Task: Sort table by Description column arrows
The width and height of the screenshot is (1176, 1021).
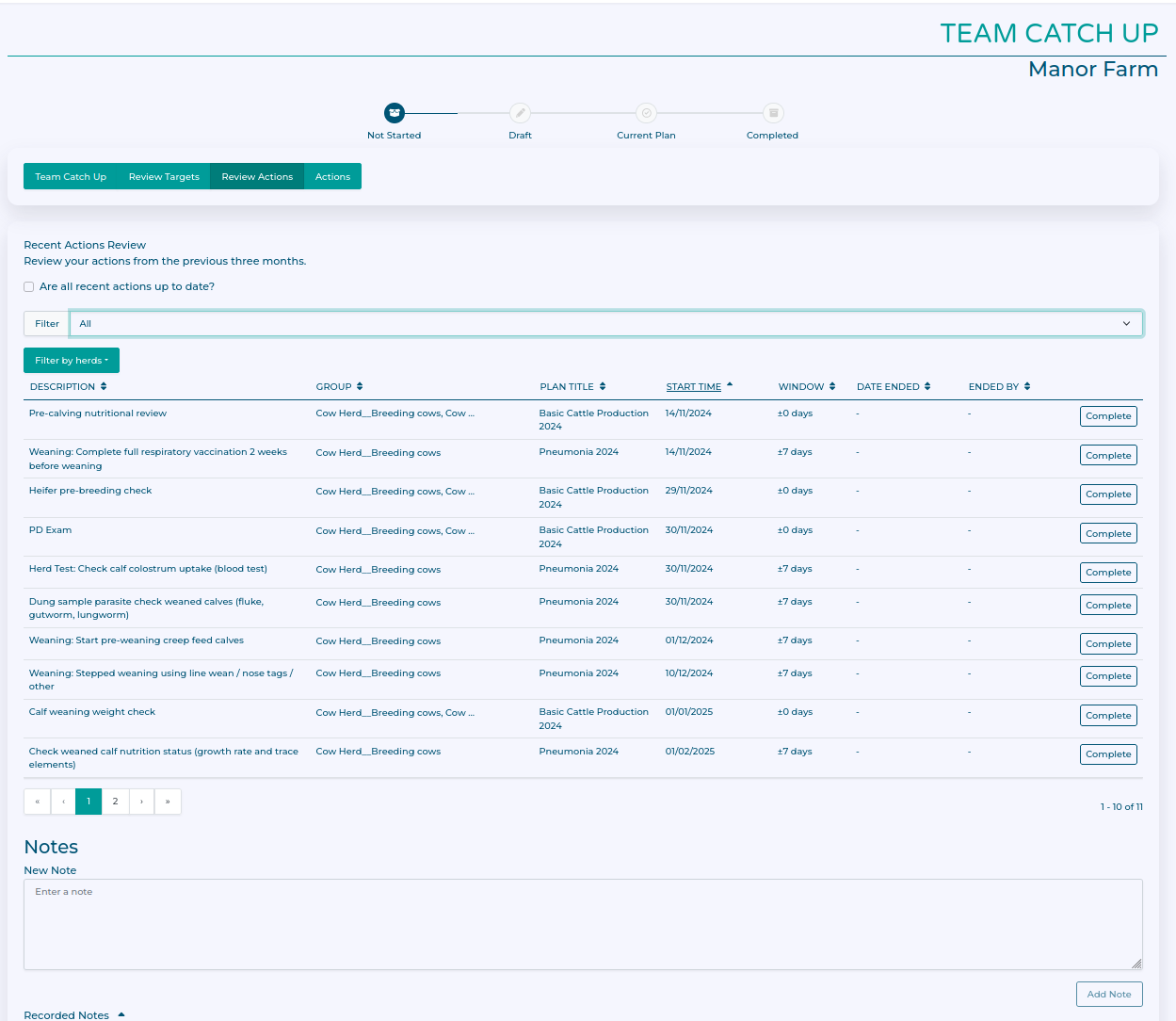Action: tap(104, 386)
